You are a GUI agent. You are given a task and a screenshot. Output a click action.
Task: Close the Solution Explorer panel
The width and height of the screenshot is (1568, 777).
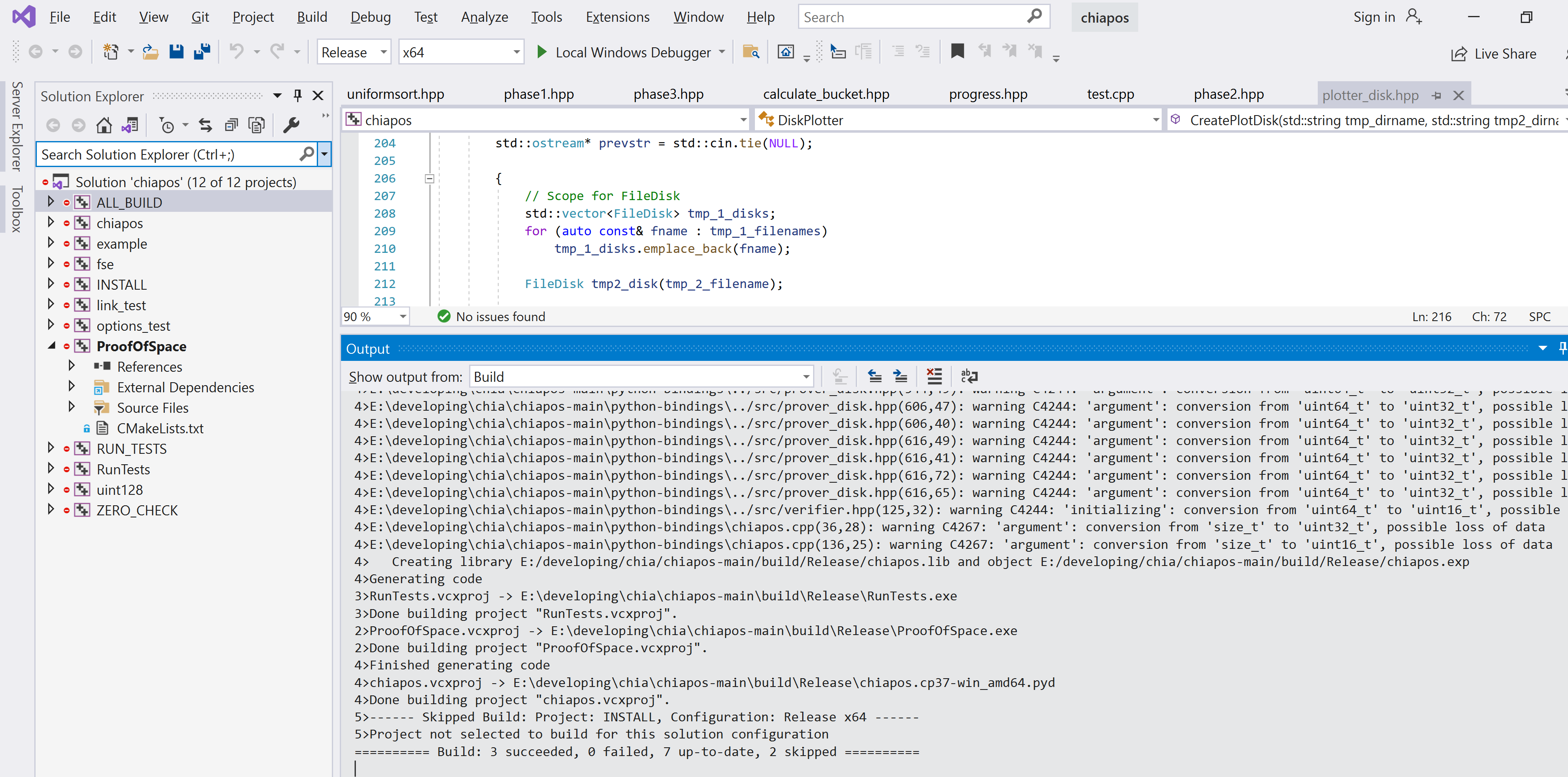coord(318,95)
